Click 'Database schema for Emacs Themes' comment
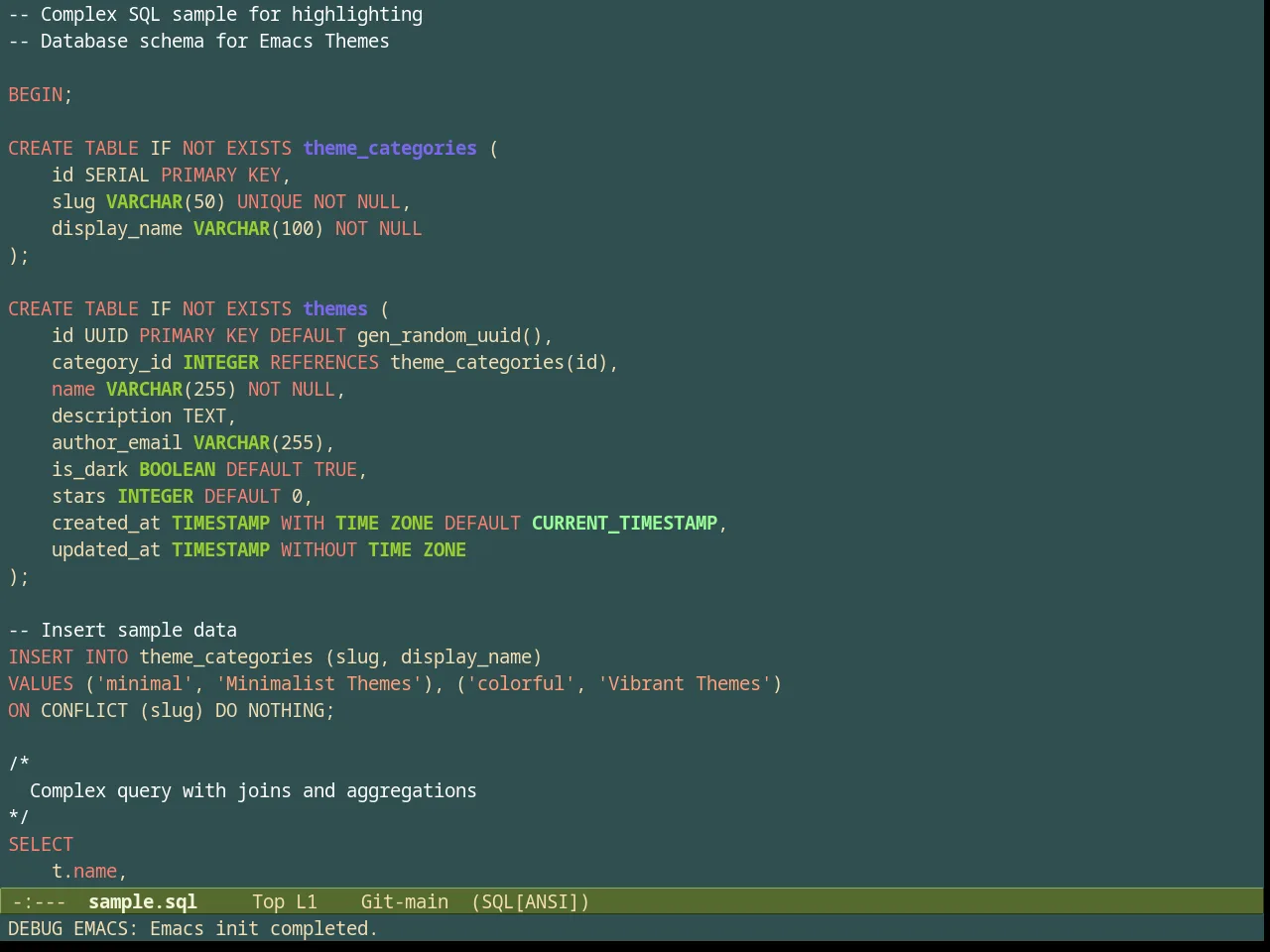 point(198,41)
